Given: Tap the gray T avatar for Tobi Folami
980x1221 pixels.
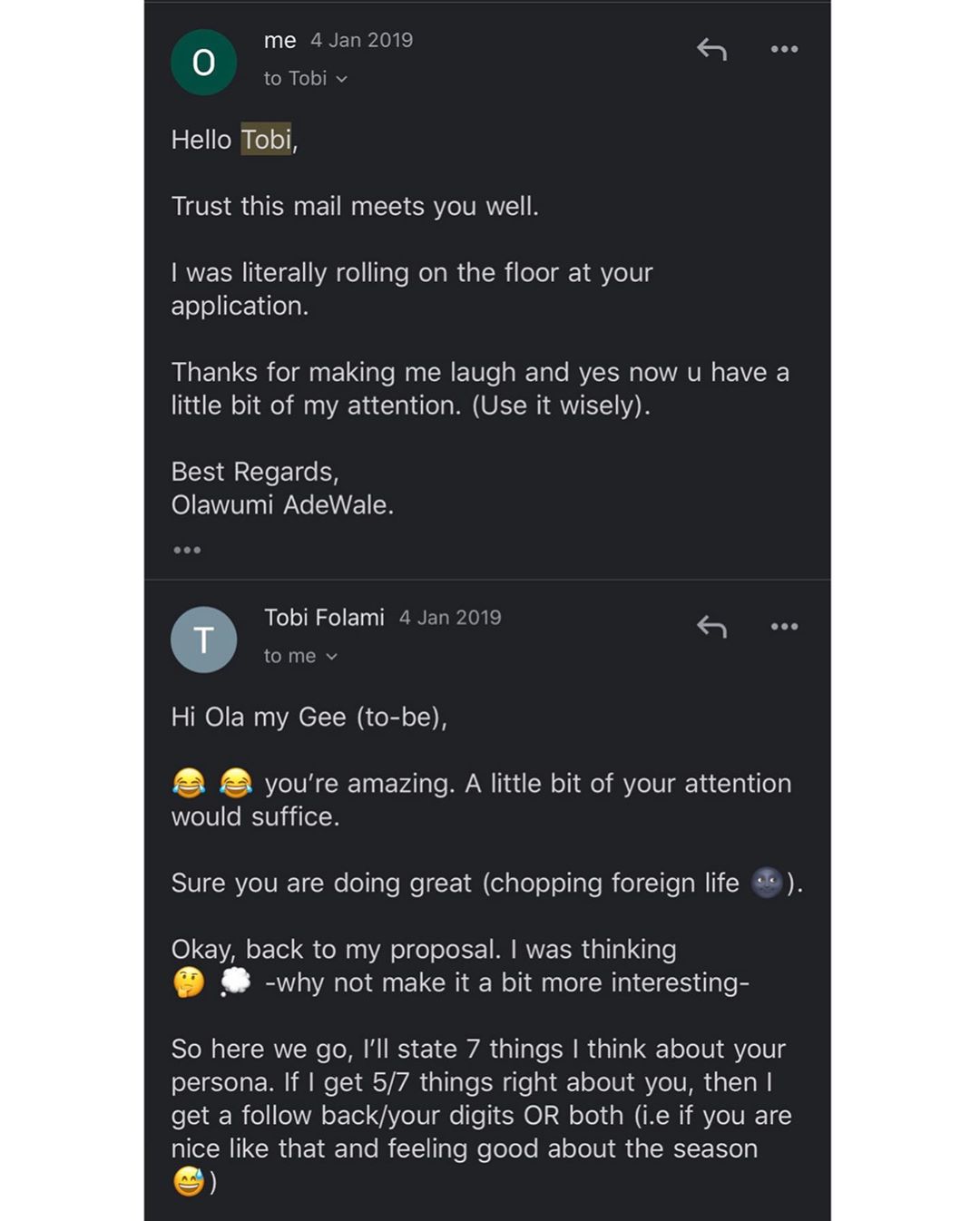Looking at the screenshot, I should tap(204, 640).
